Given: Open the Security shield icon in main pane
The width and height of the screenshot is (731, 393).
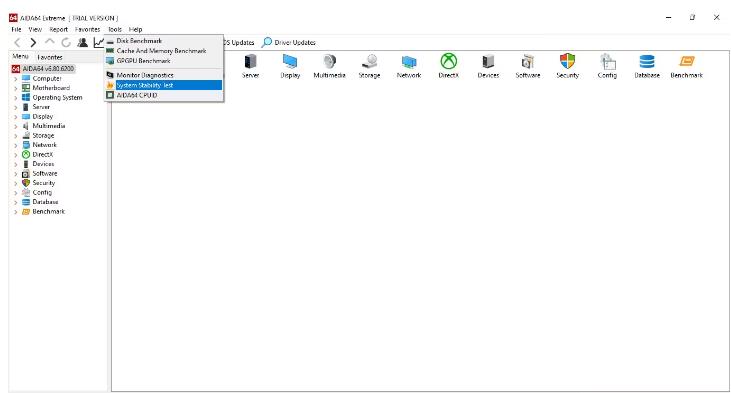Looking at the screenshot, I should click(x=567, y=61).
